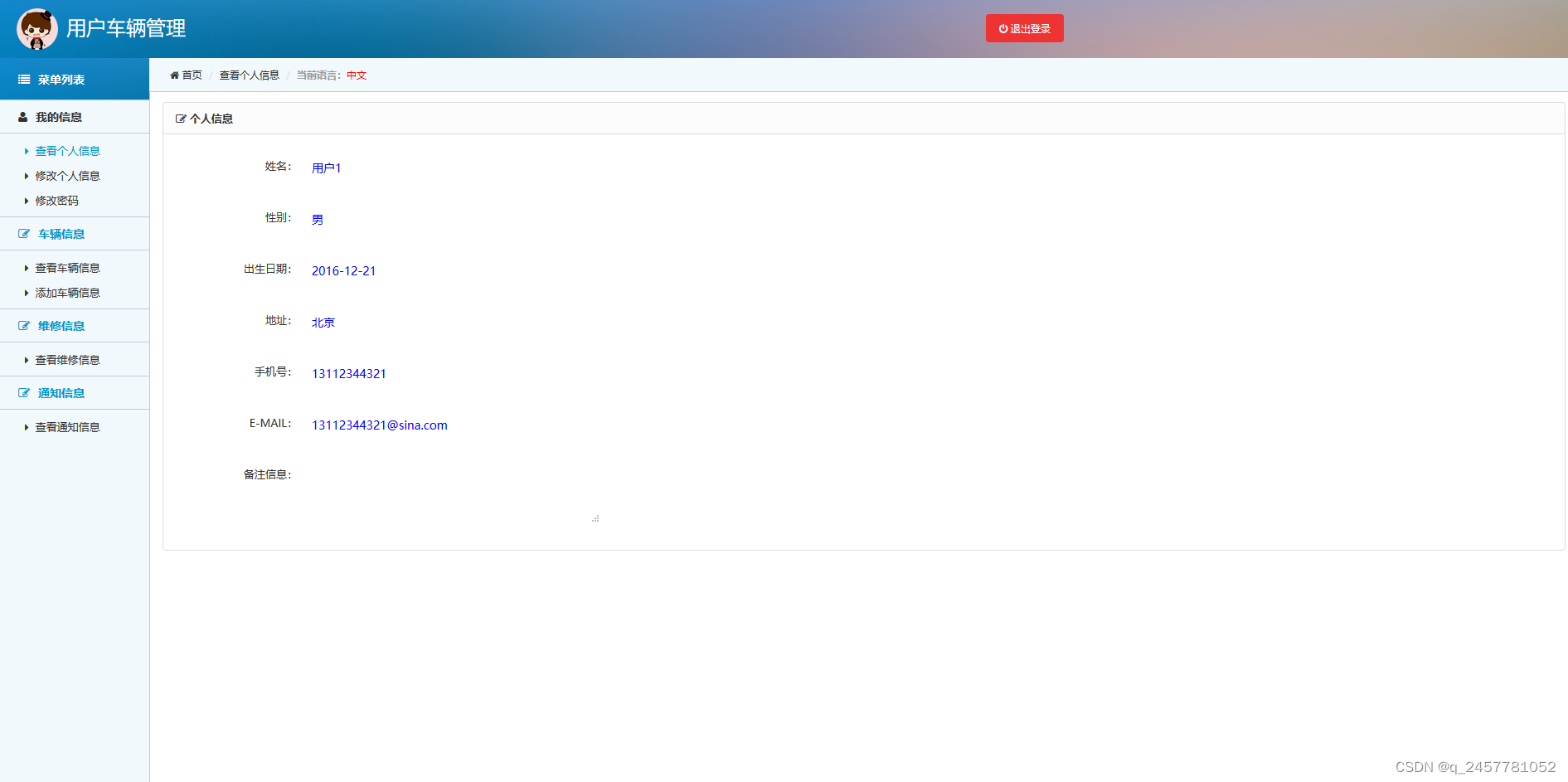1568x782 pixels.
Task: Click the arrow before 修改个人信息
Action: point(27,176)
